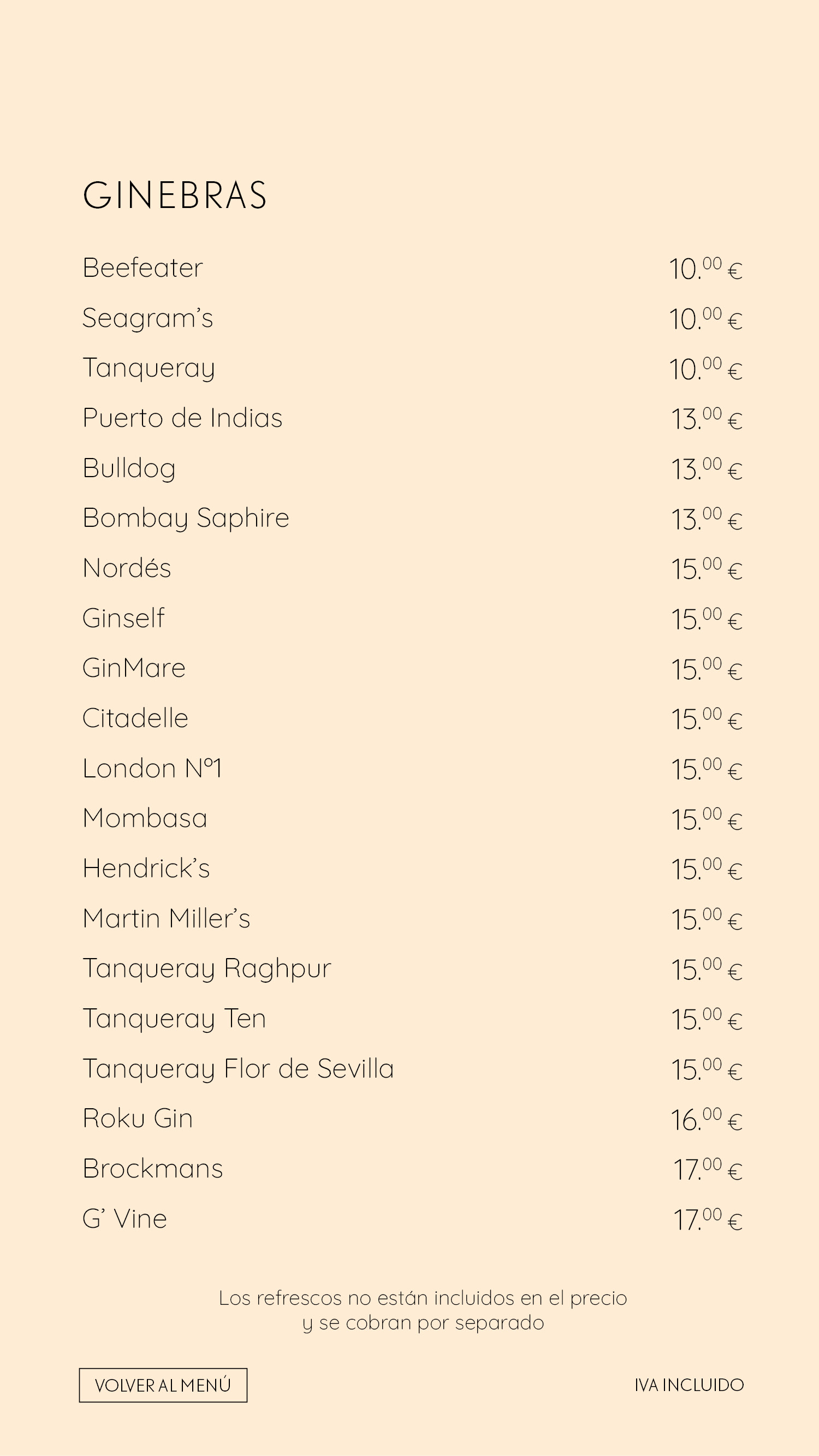Tap the Brockmans 17 euro price

[x=707, y=1169]
